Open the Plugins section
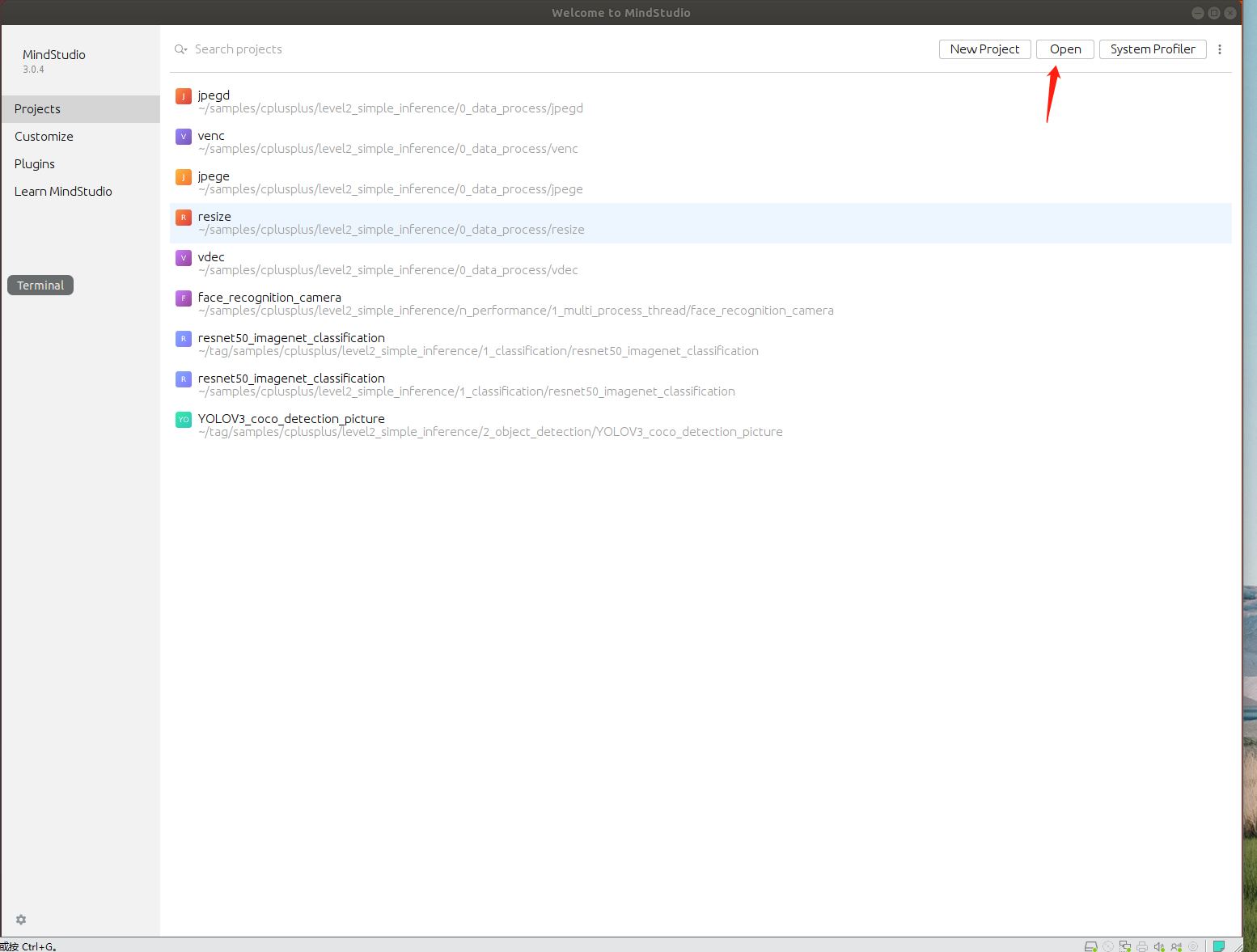Screen dimensions: 1257x952 [x=80, y=164]
